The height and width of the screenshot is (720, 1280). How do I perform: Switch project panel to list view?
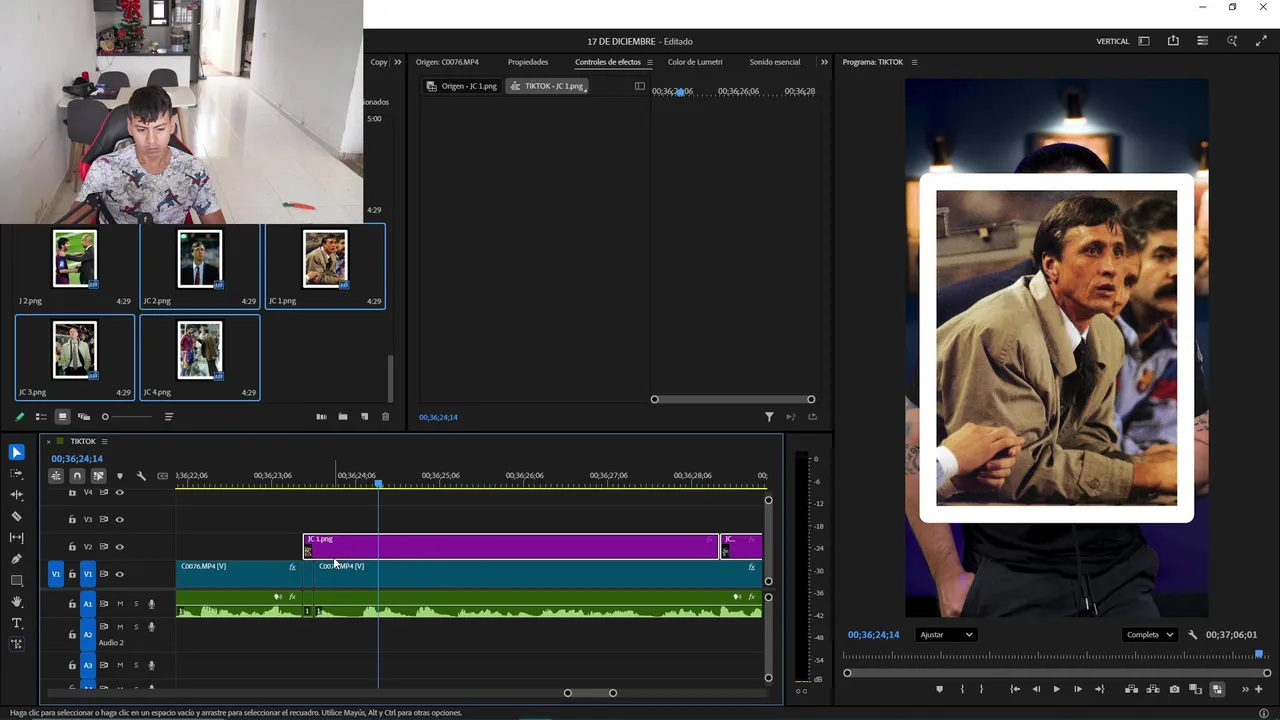pos(41,417)
